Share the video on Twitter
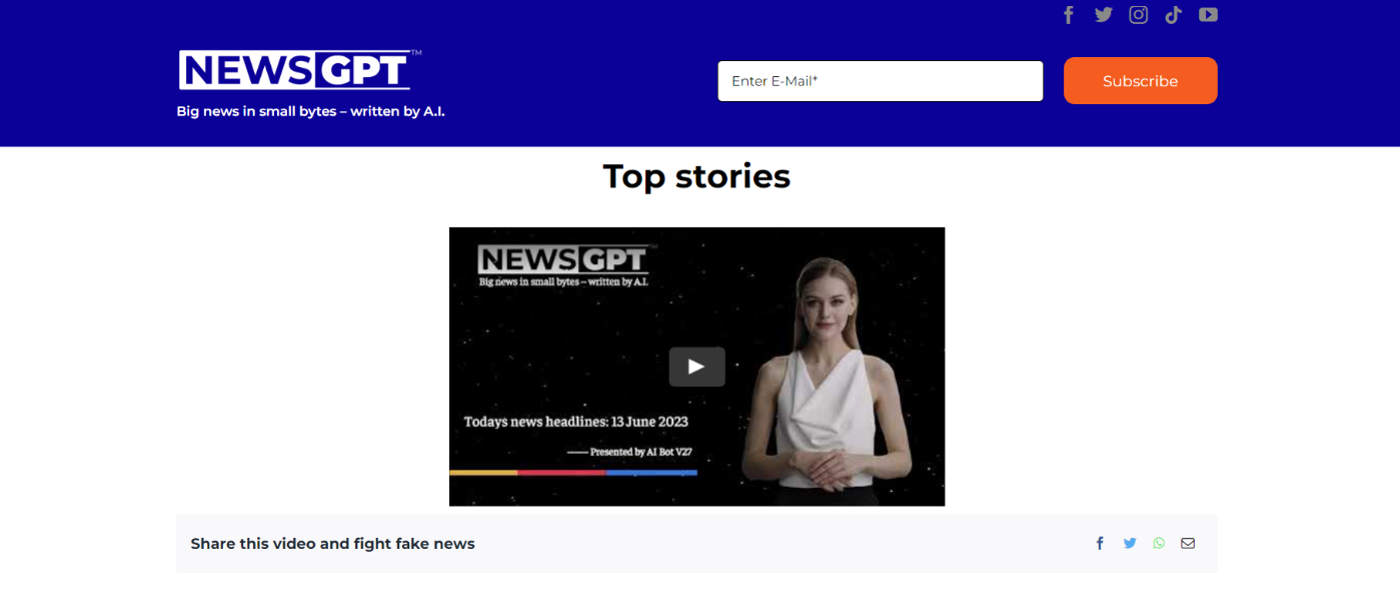 click(x=1129, y=543)
